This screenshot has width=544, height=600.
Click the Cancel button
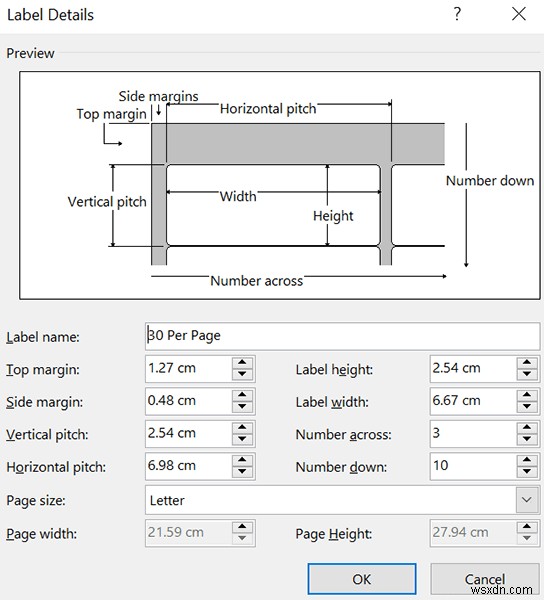tap(485, 579)
